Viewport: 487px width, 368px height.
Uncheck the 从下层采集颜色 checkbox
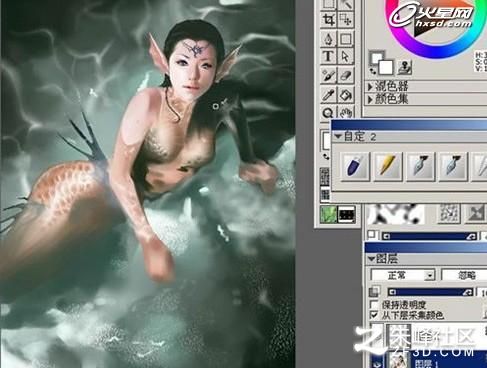coord(375,315)
